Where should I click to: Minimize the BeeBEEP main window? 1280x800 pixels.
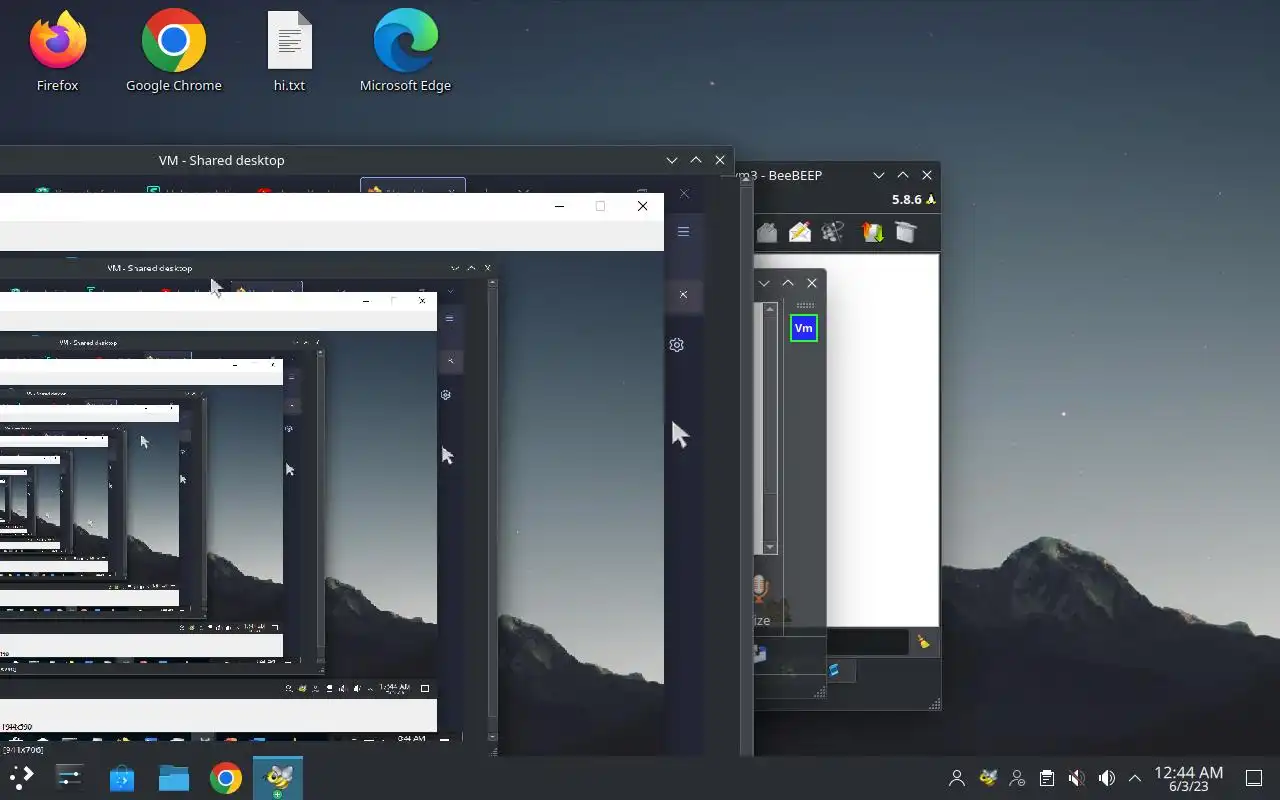pos(879,175)
